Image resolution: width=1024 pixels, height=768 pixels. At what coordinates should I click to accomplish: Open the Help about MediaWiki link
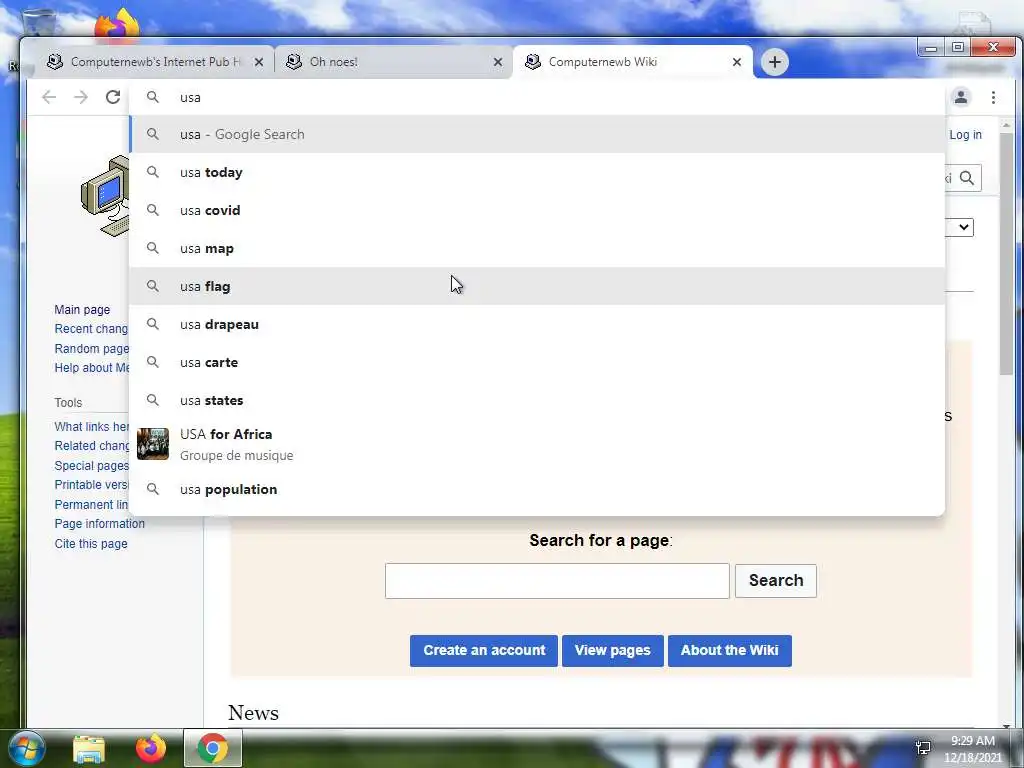[x=92, y=367]
